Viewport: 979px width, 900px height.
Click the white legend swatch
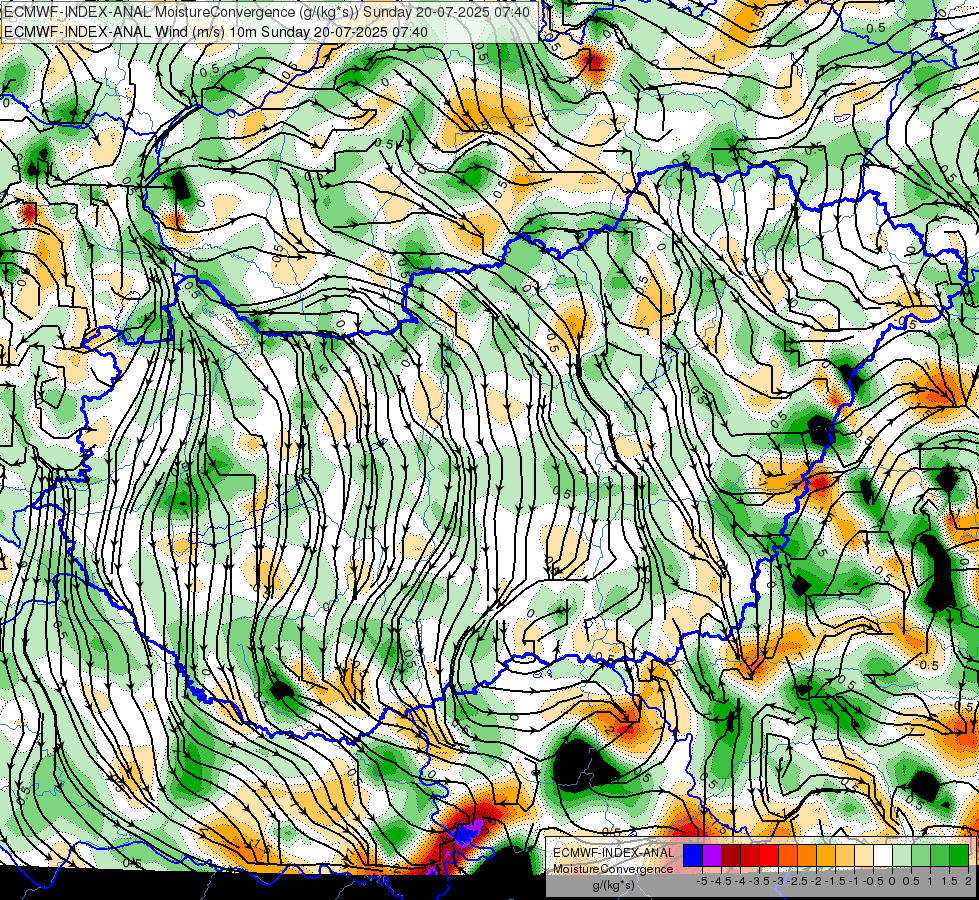[x=883, y=856]
